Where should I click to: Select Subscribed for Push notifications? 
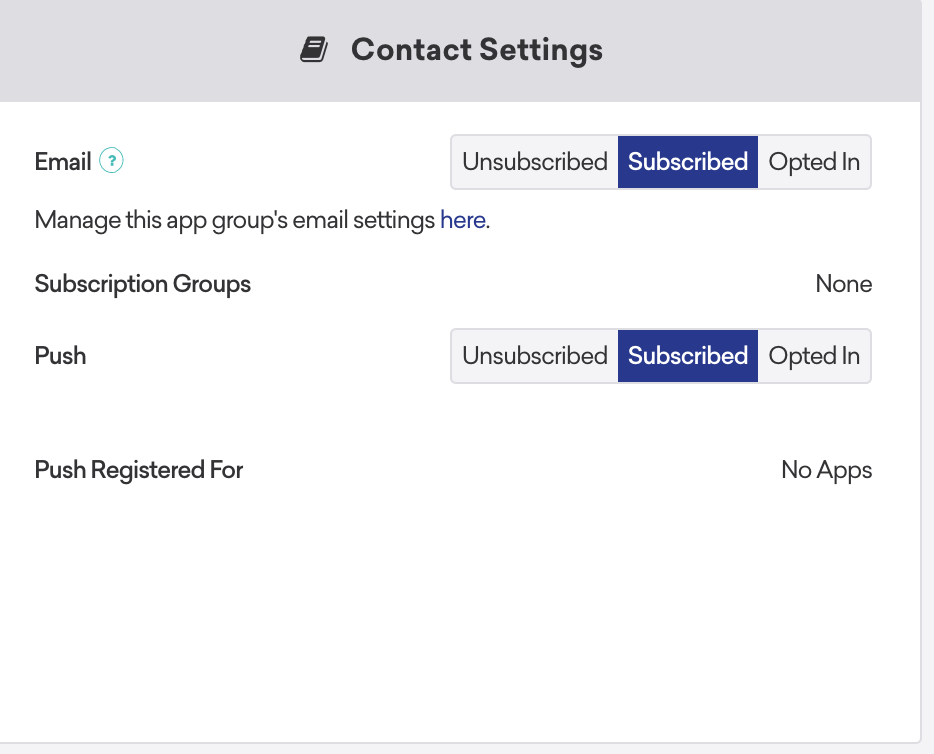coord(687,355)
